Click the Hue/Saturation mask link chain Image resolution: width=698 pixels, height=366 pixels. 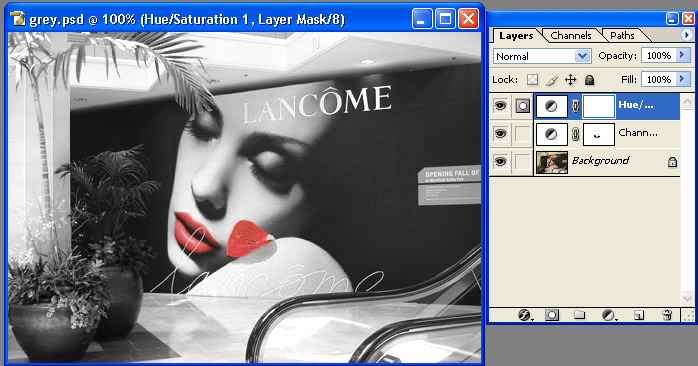[575, 106]
